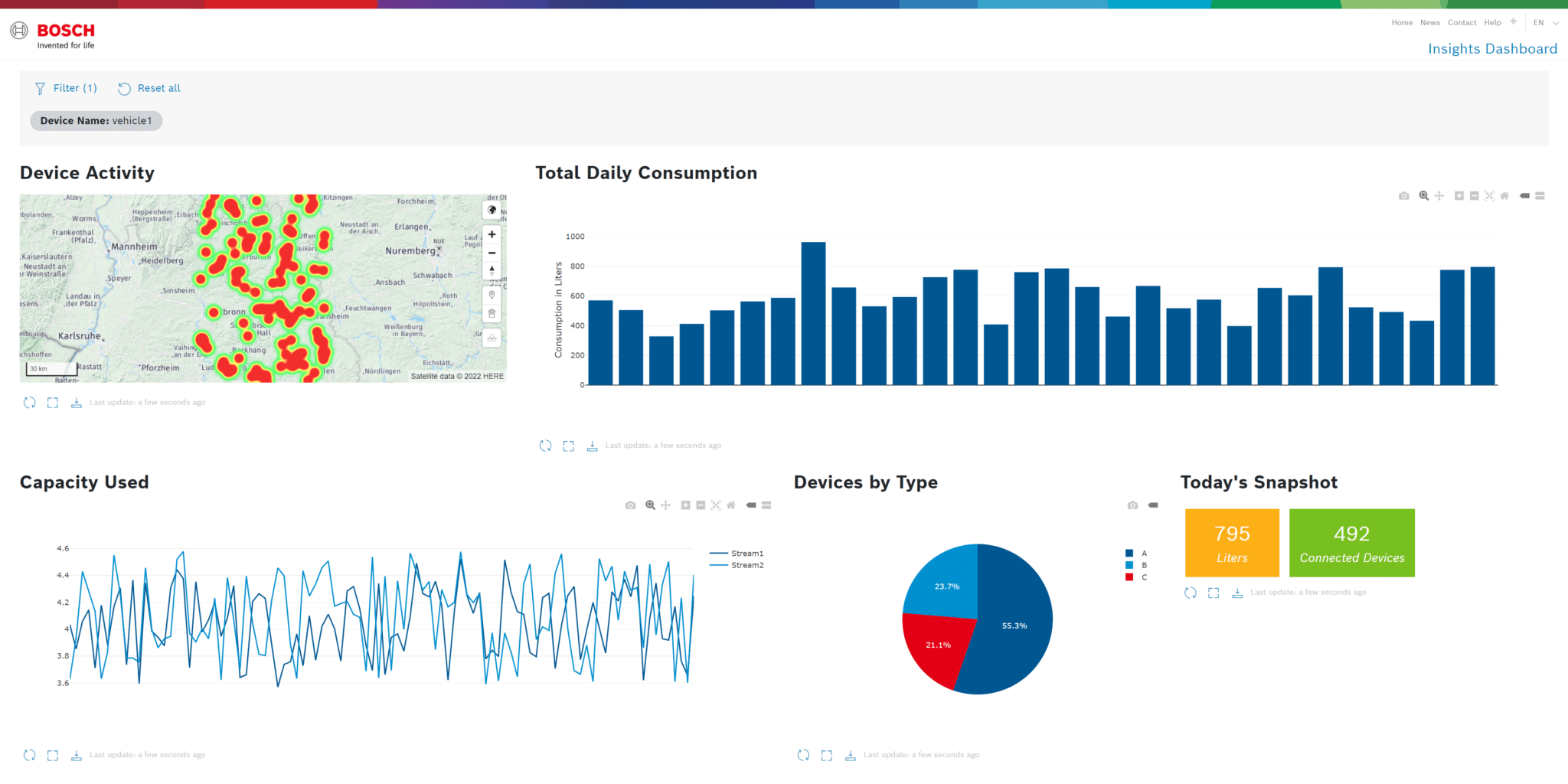
Task: Toggle satellite view with the globe icon on the map
Action: point(492,209)
